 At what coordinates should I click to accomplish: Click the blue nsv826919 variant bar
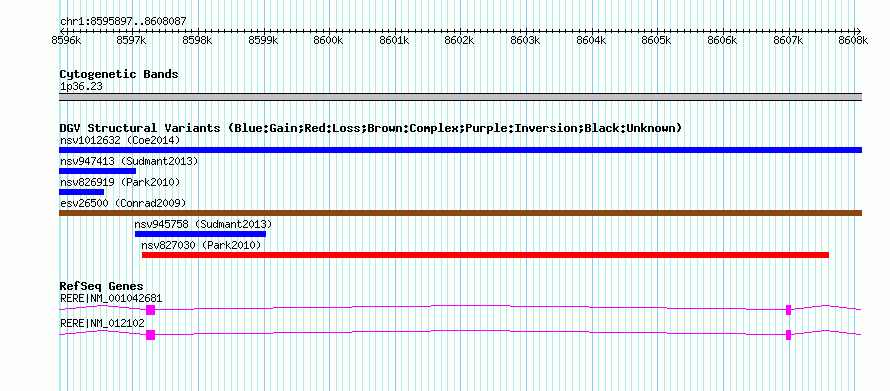click(81, 192)
